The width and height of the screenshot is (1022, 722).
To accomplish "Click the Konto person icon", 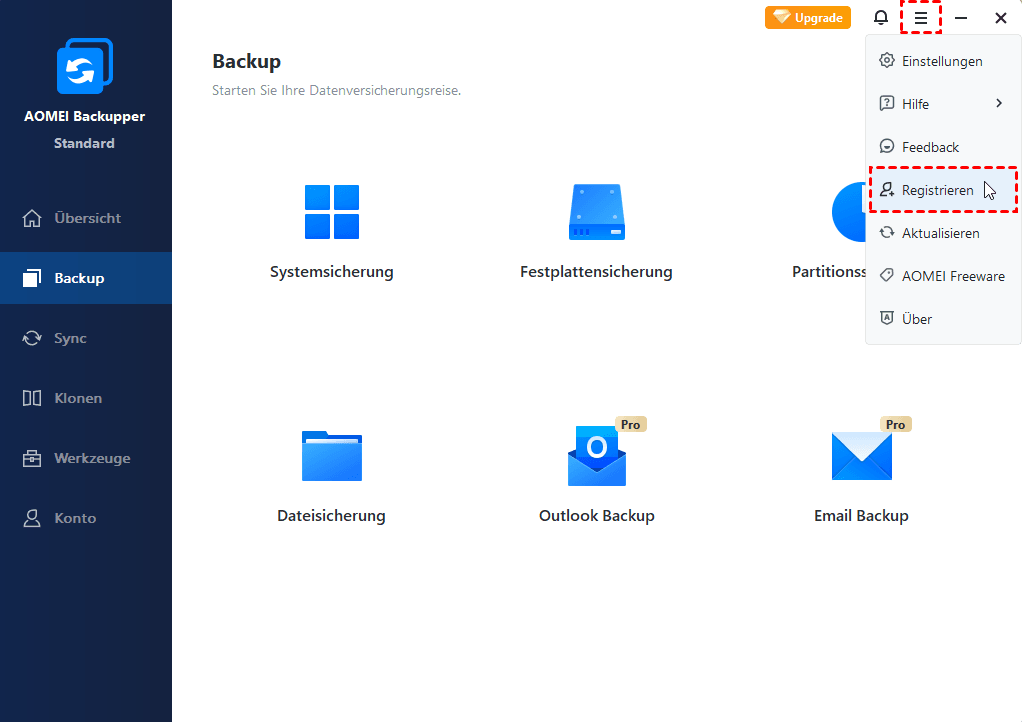I will point(32,518).
